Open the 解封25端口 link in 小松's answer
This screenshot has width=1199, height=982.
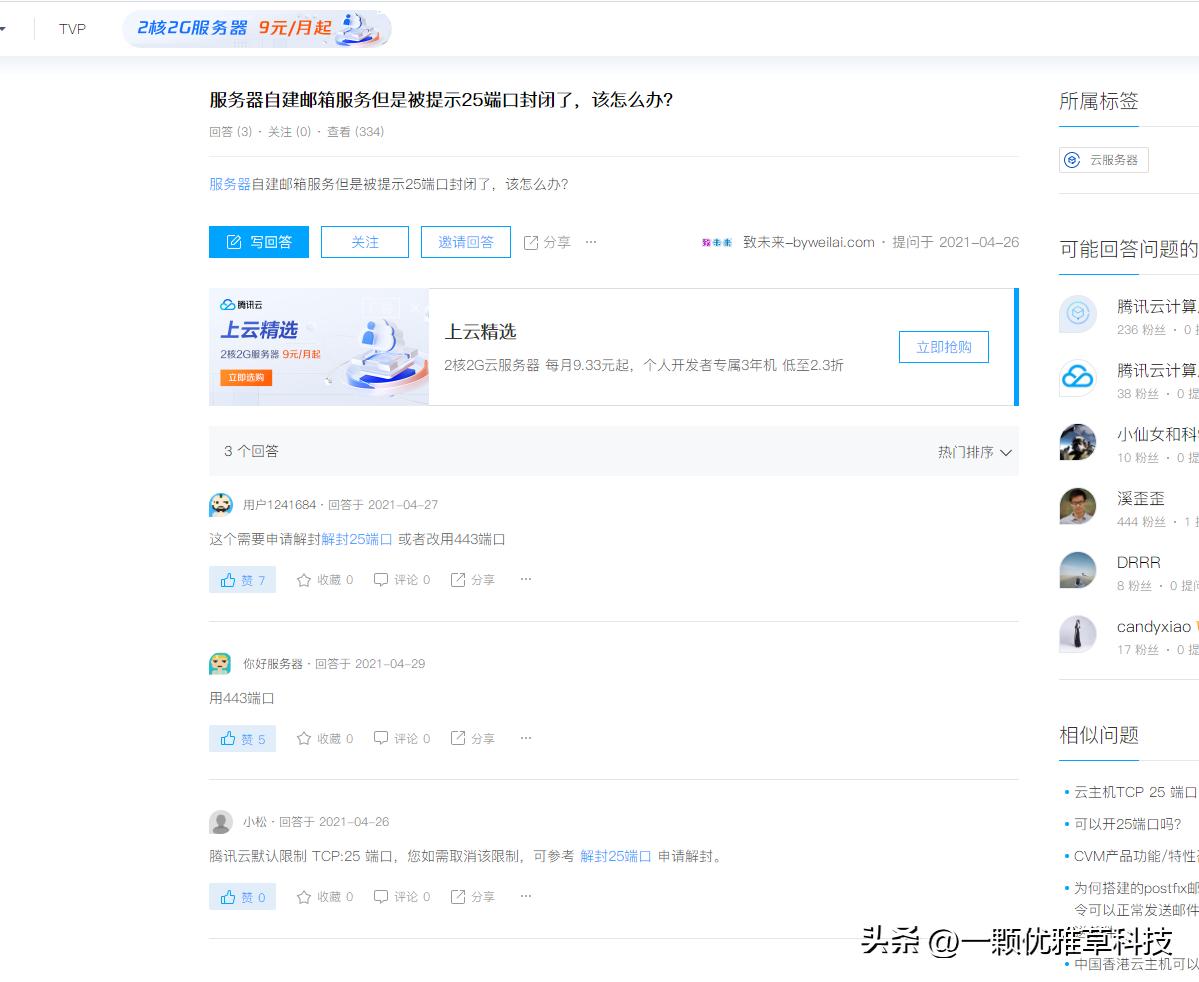coord(617,856)
